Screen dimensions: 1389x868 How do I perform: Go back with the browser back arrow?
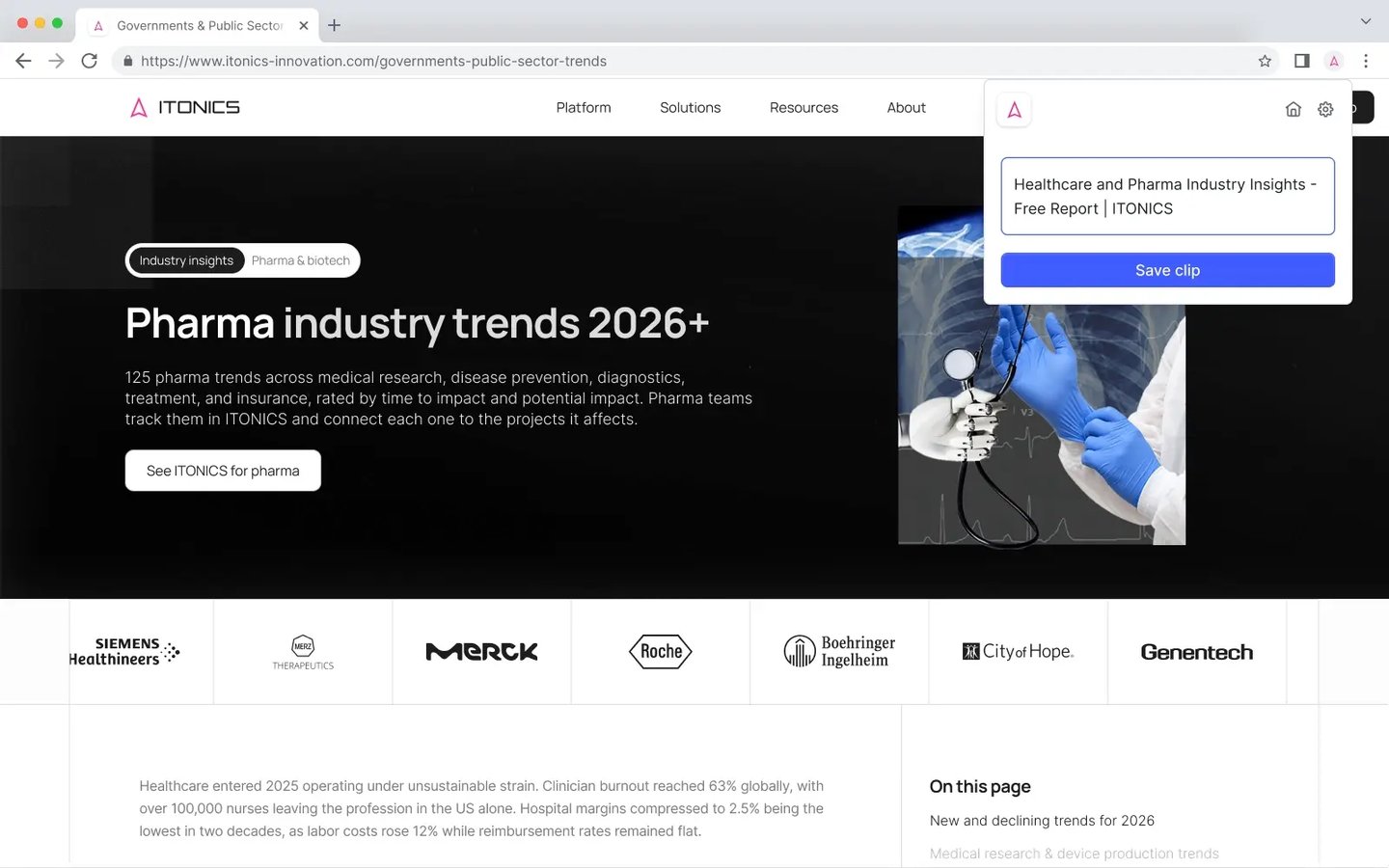click(x=23, y=61)
